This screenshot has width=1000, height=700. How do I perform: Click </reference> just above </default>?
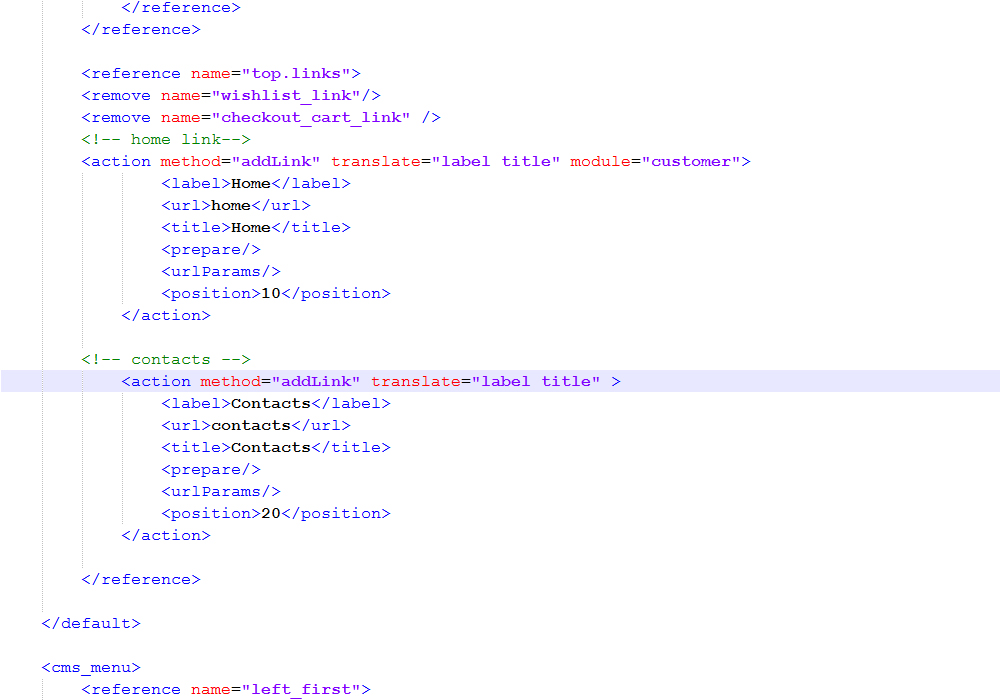point(141,580)
